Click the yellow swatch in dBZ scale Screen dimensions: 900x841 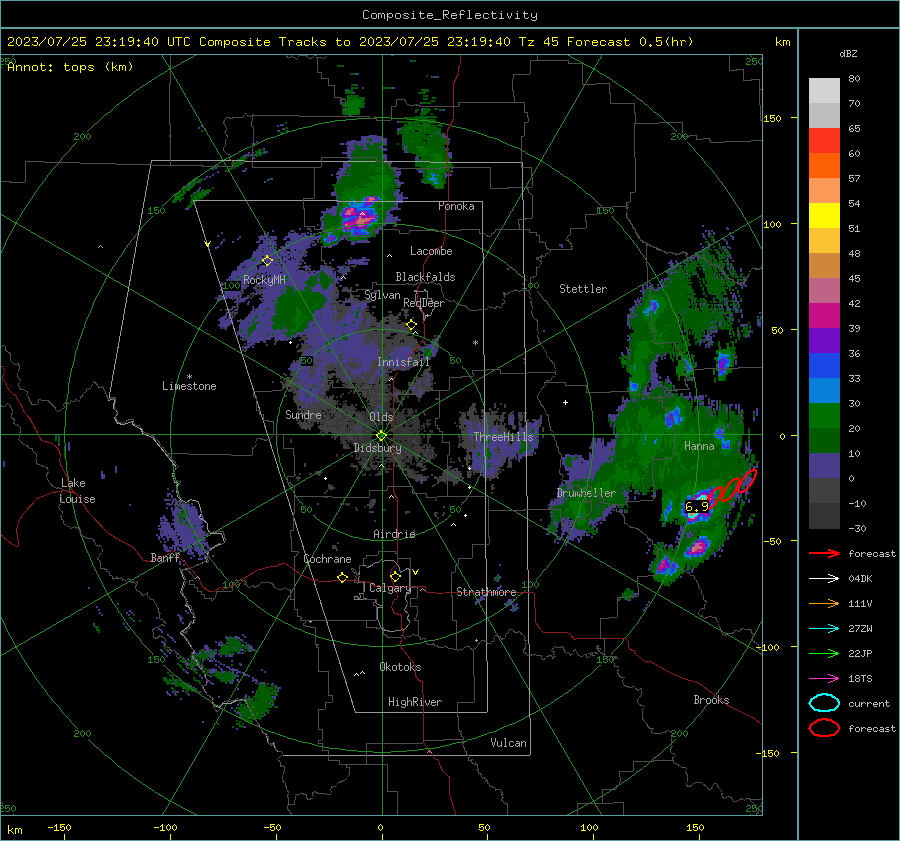[824, 216]
